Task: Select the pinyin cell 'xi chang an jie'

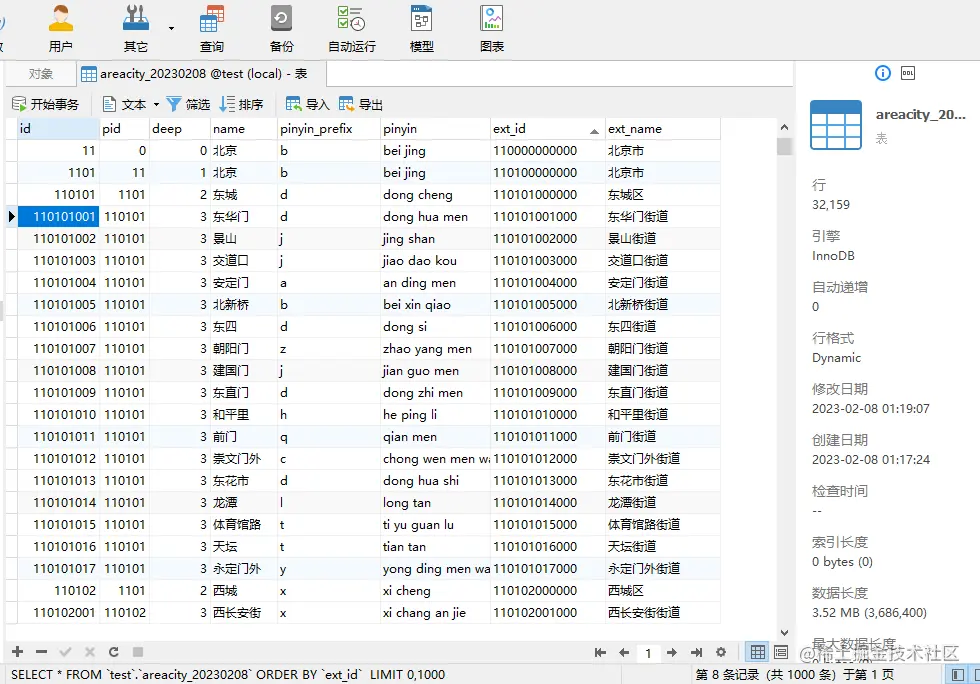Action: pos(435,613)
